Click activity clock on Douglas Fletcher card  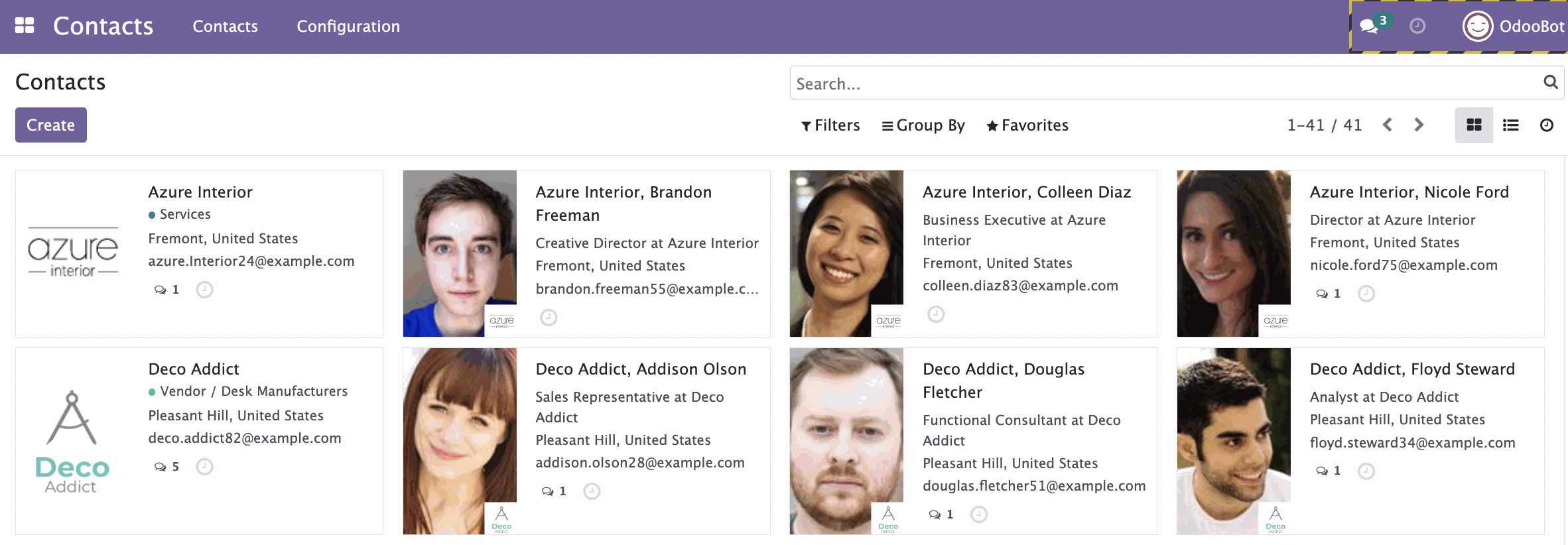979,515
